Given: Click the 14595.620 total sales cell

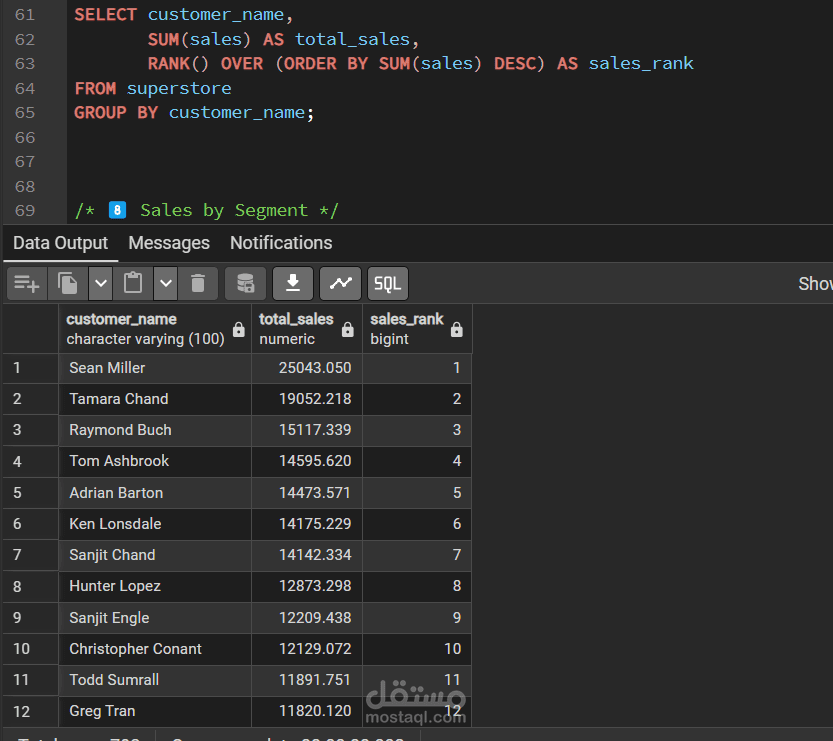Looking at the screenshot, I should [x=307, y=461].
